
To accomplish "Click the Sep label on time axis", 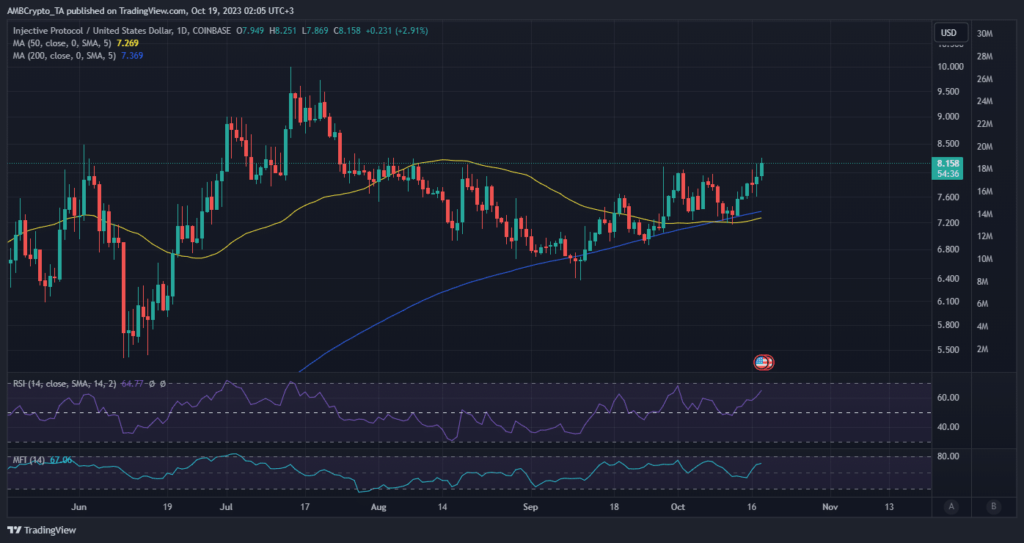I will click(x=532, y=507).
